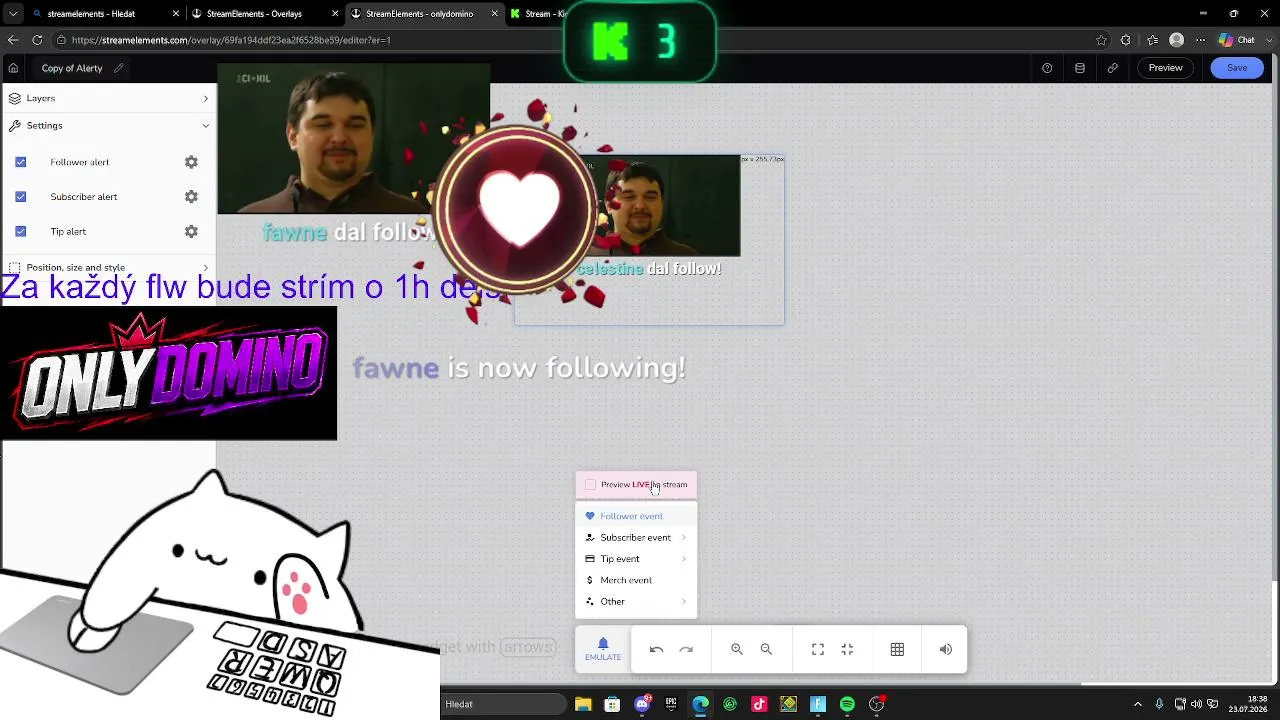
Task: Click the Preview button
Action: coord(1166,68)
